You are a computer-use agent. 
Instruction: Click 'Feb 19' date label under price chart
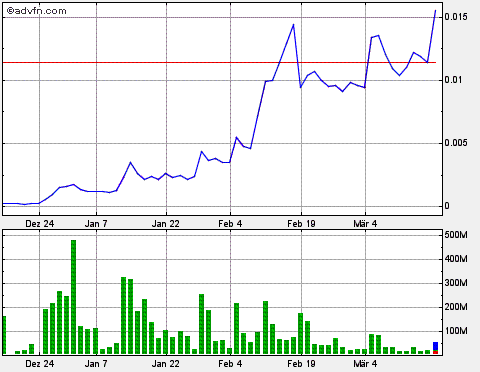point(301,223)
